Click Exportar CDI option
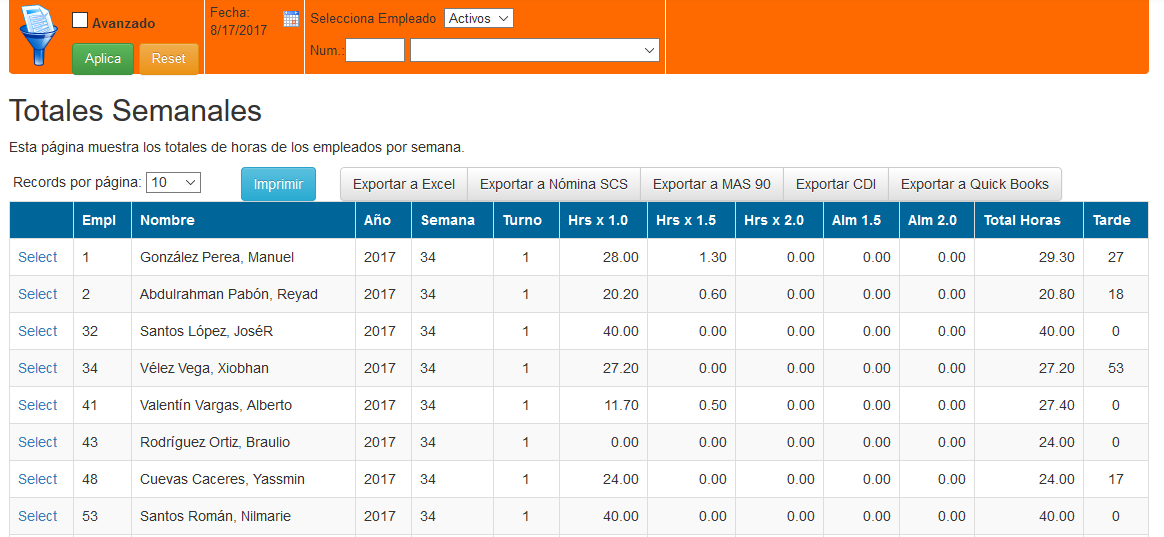 836,184
